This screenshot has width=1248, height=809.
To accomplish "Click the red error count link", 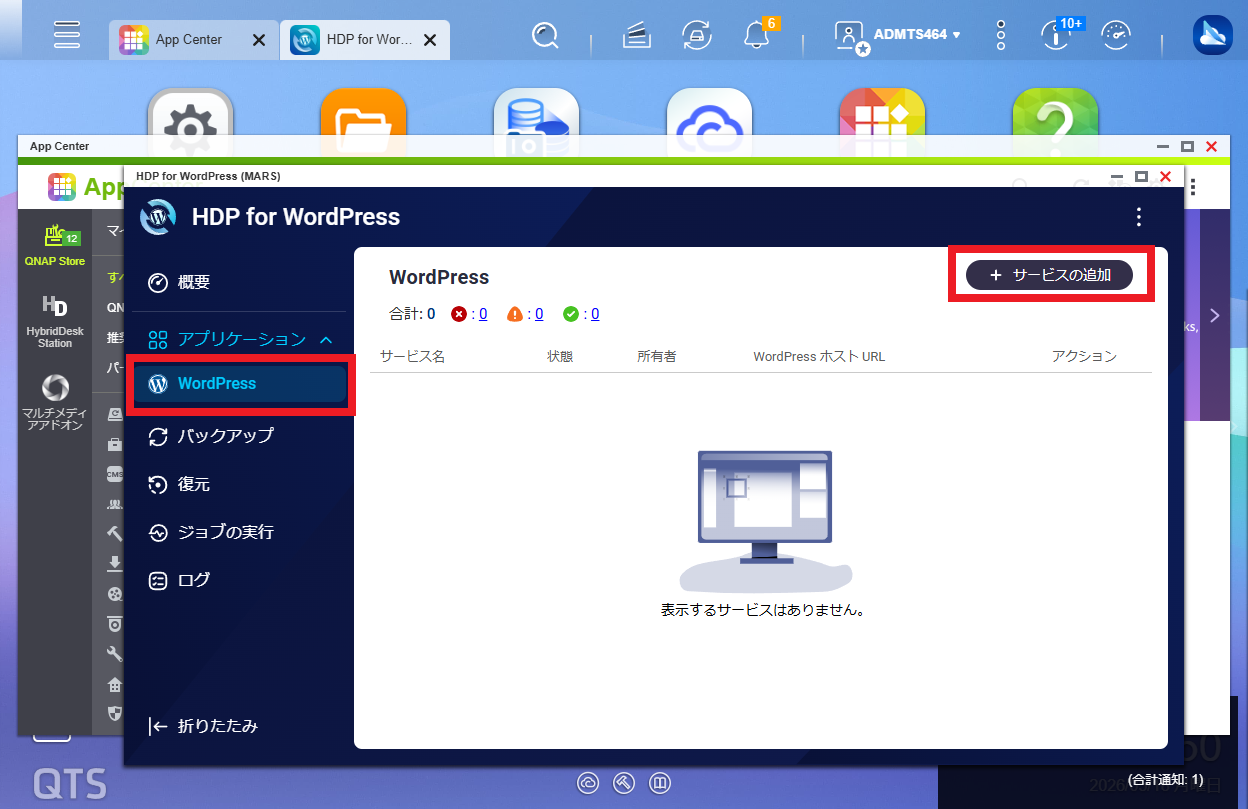I will pos(482,314).
